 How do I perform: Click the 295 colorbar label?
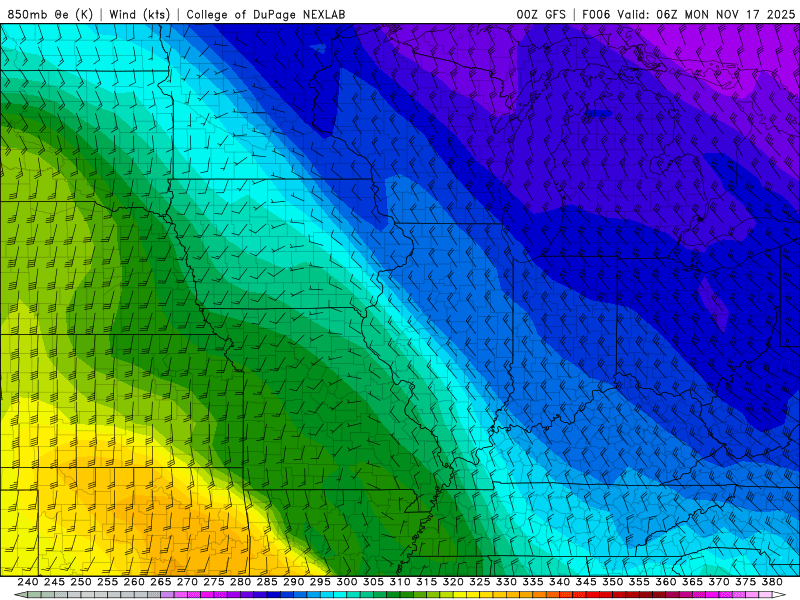coord(320,582)
